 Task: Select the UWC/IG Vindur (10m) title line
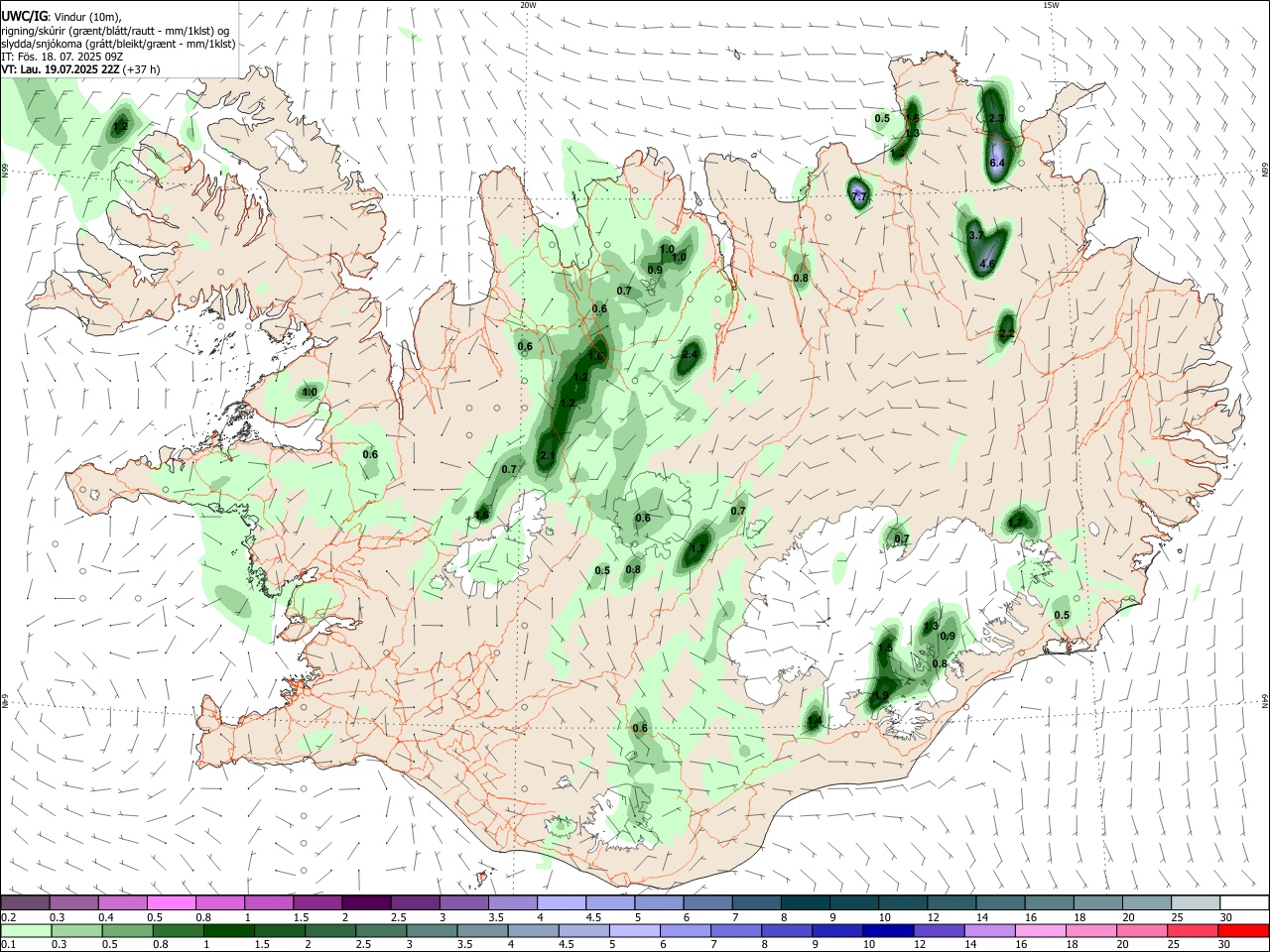click(x=61, y=16)
